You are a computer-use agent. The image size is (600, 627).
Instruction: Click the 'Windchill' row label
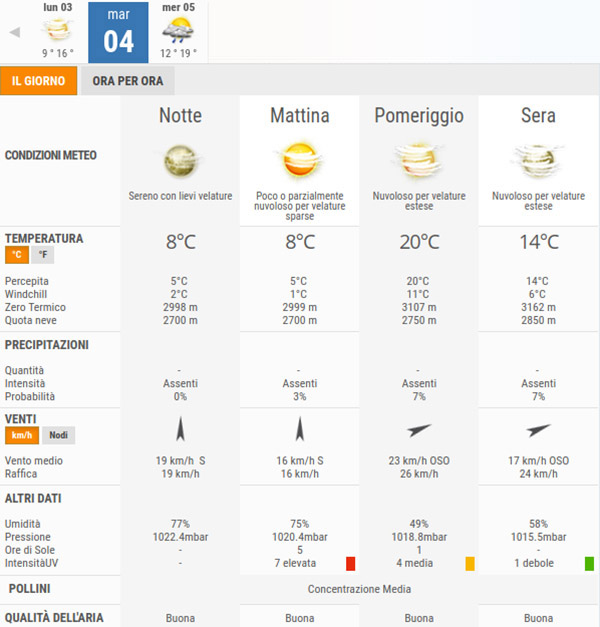coord(26,294)
